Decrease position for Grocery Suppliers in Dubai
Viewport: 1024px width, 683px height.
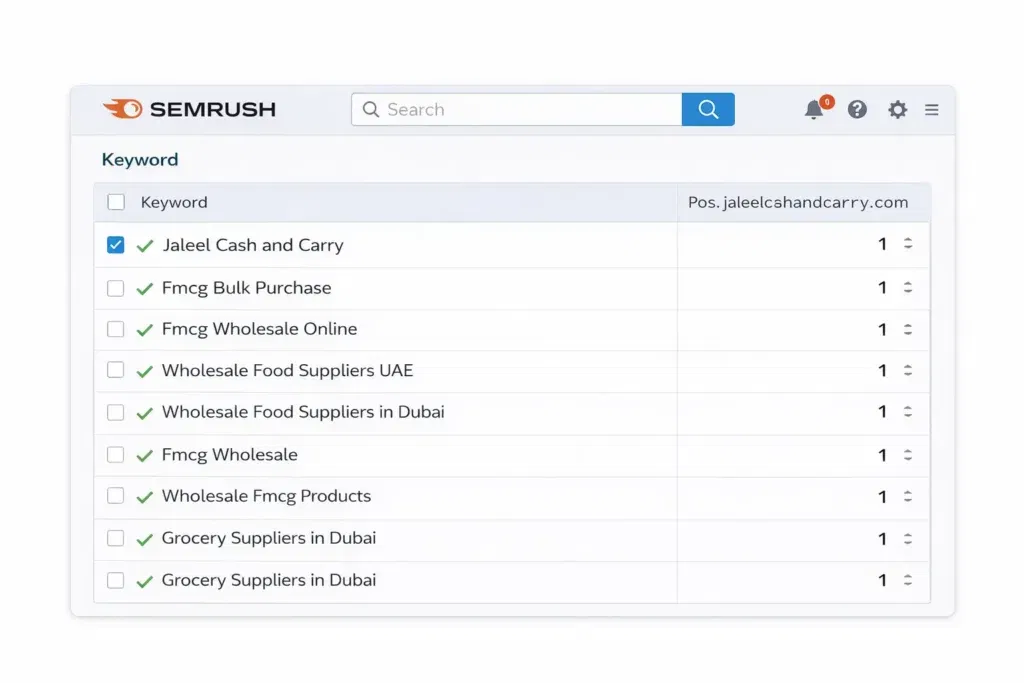[910, 543]
